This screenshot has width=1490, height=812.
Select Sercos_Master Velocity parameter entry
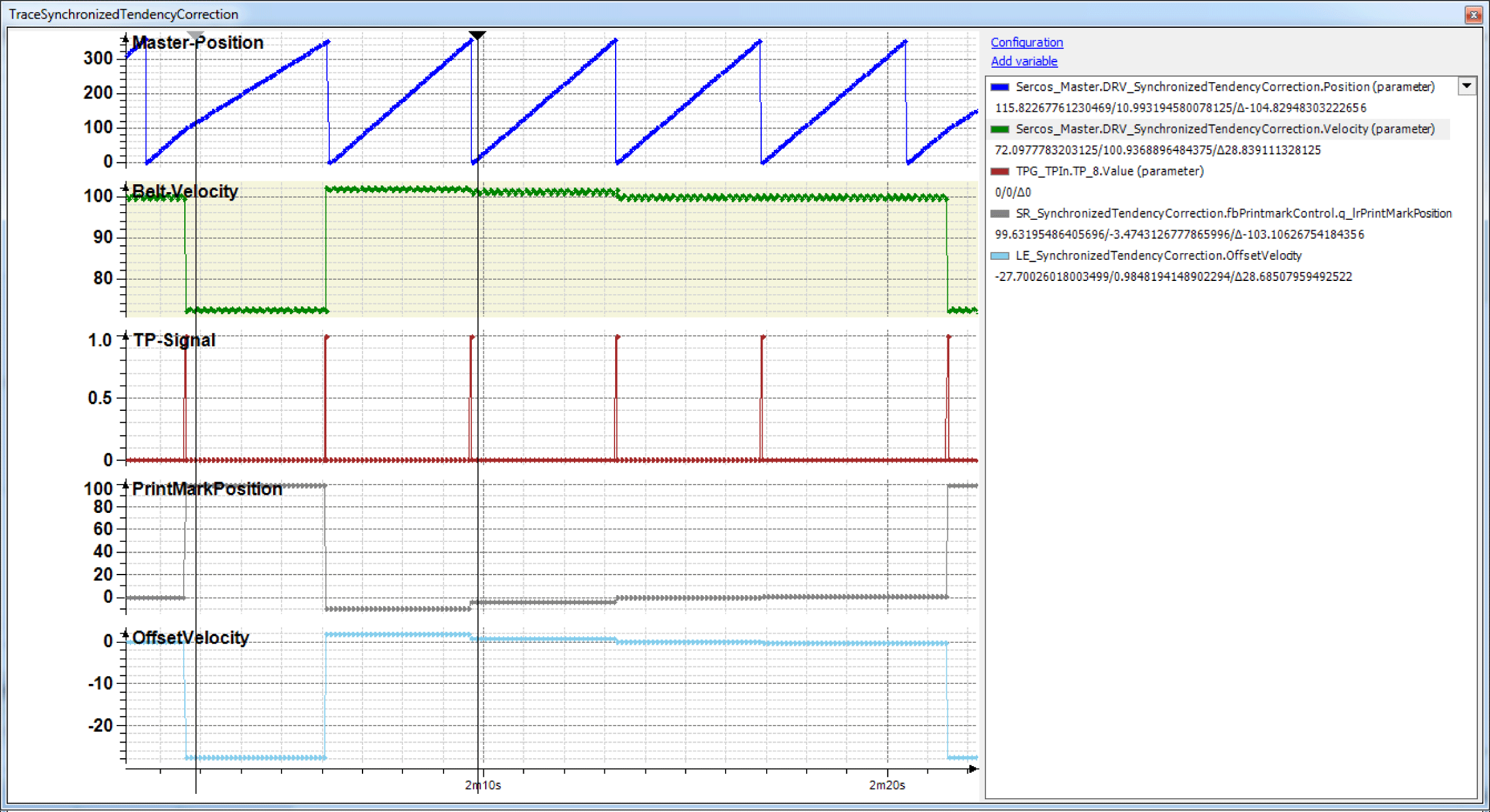1225,129
